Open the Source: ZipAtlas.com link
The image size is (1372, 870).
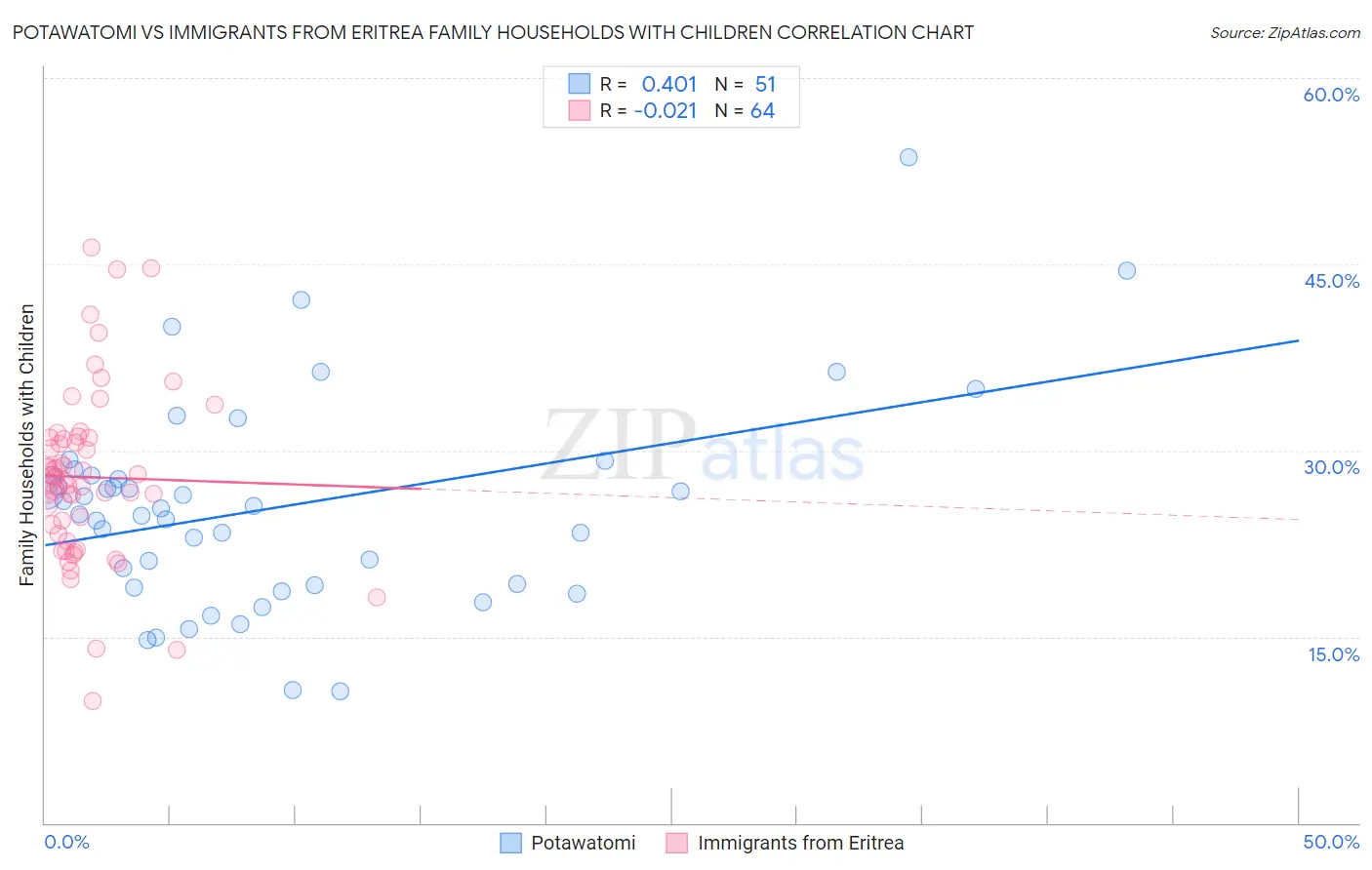pos(1285,32)
